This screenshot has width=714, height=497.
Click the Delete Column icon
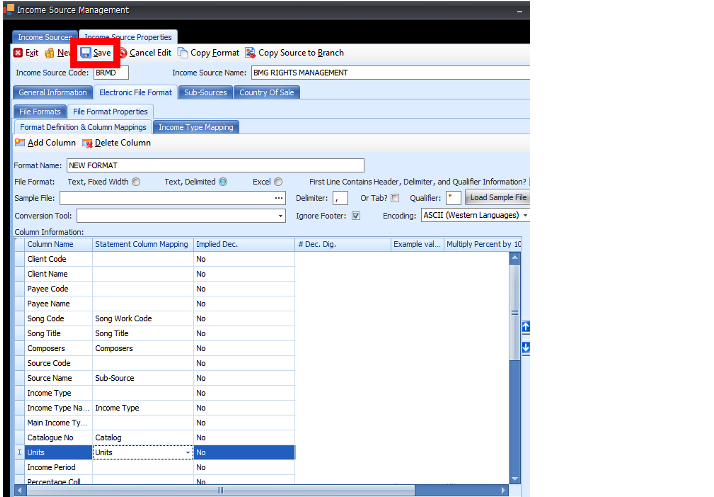coord(86,143)
